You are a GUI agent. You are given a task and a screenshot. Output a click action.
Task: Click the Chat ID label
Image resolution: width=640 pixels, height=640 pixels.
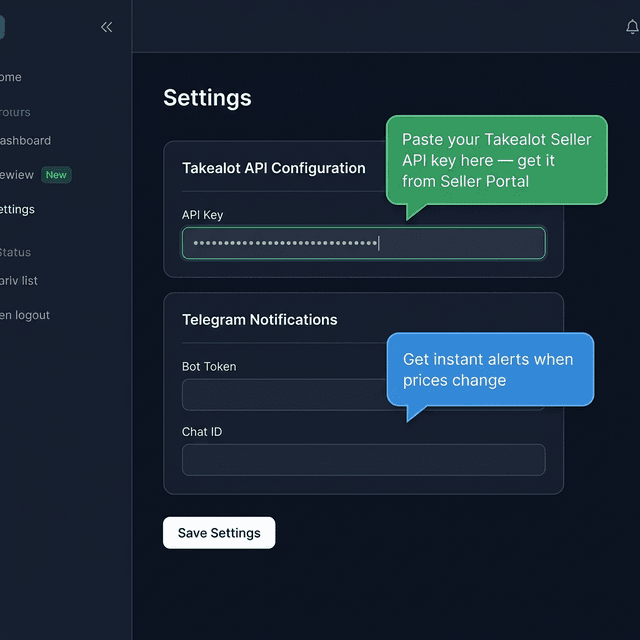[202, 432]
